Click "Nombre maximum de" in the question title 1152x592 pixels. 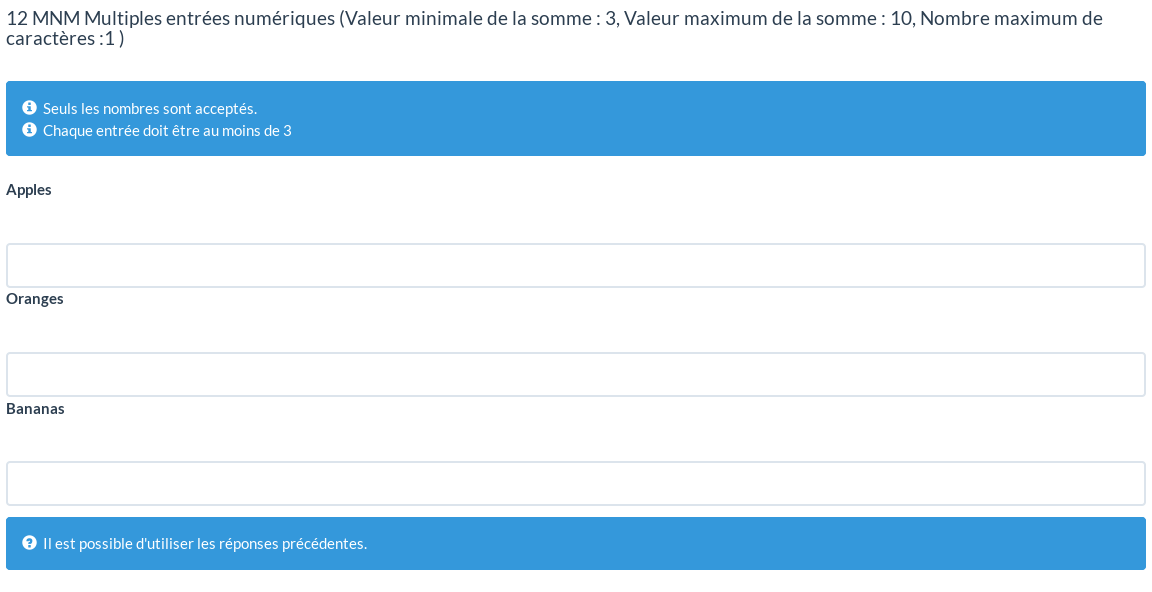pos(1011,19)
